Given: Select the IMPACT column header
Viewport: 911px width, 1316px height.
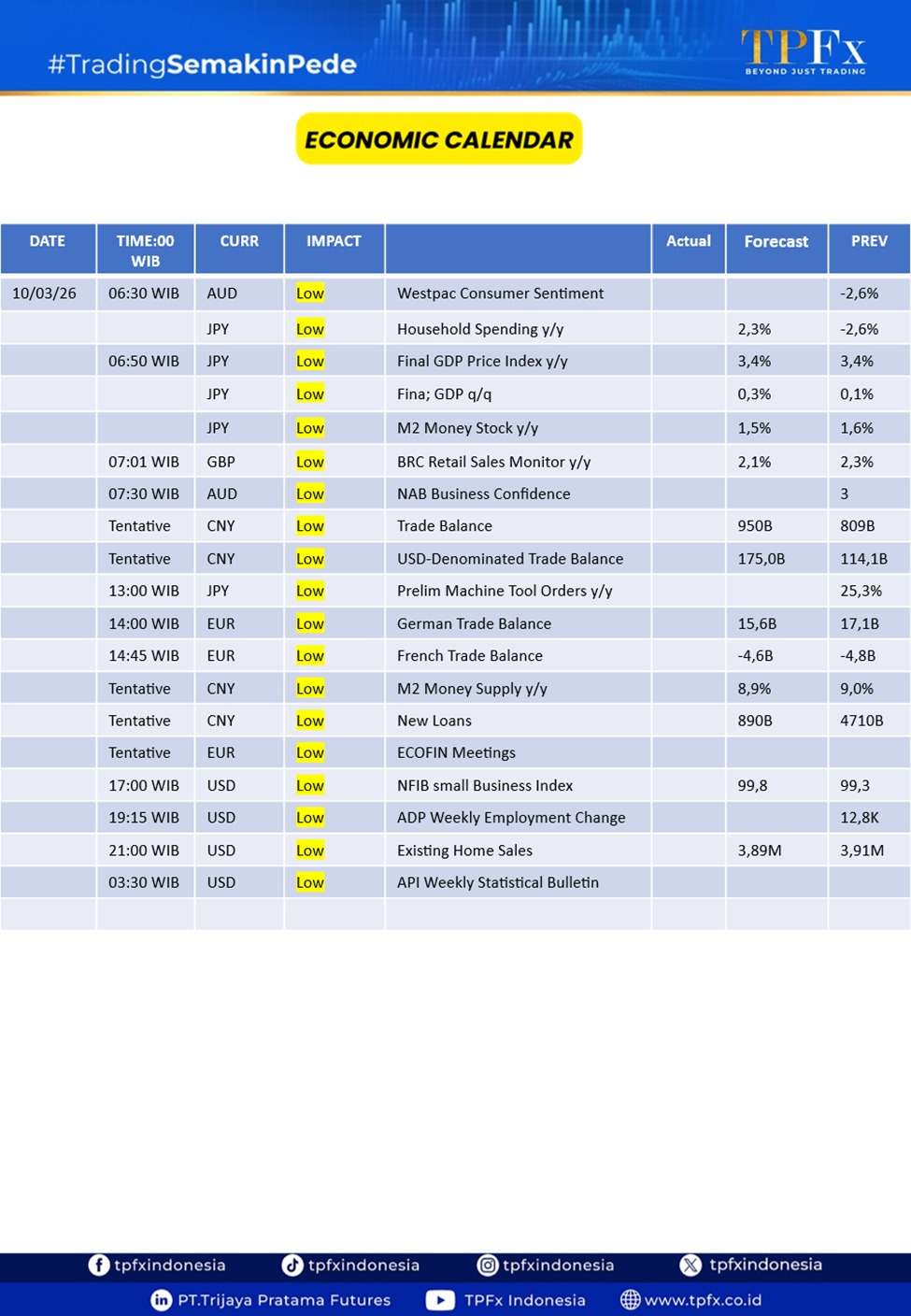Looking at the screenshot, I should [334, 241].
